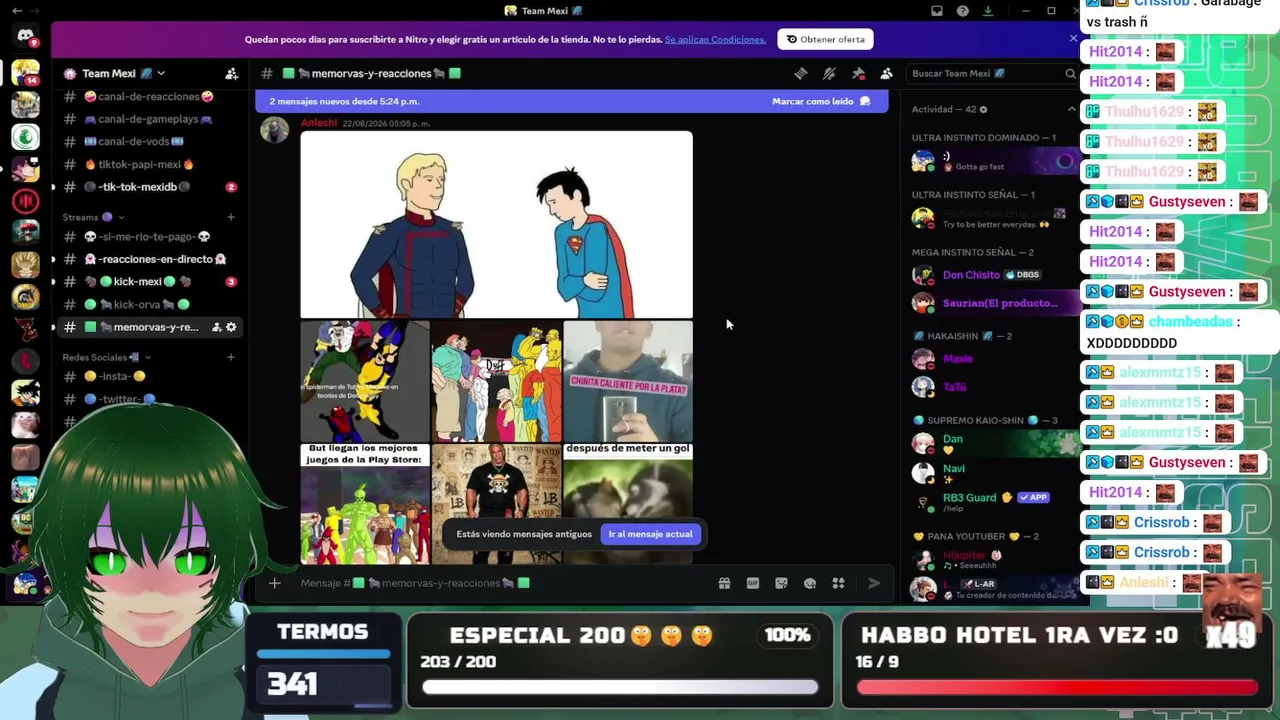Click Ir al mensaje actual button
Viewport: 1280px width, 720px height.
tap(650, 534)
